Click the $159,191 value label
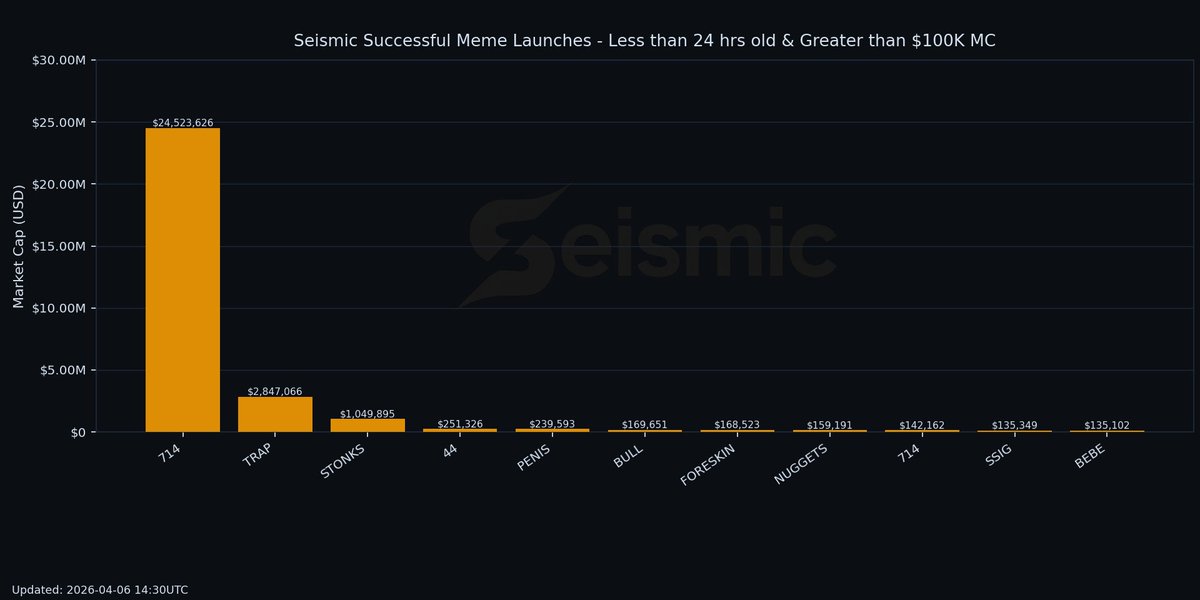The width and height of the screenshot is (1200, 600). coord(830,425)
